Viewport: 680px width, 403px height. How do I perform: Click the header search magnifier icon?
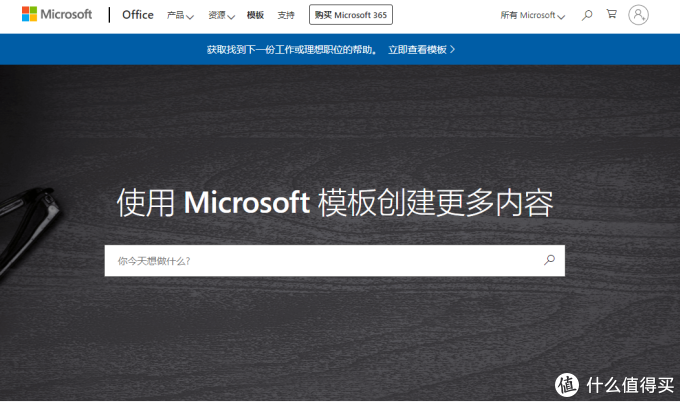[587, 15]
